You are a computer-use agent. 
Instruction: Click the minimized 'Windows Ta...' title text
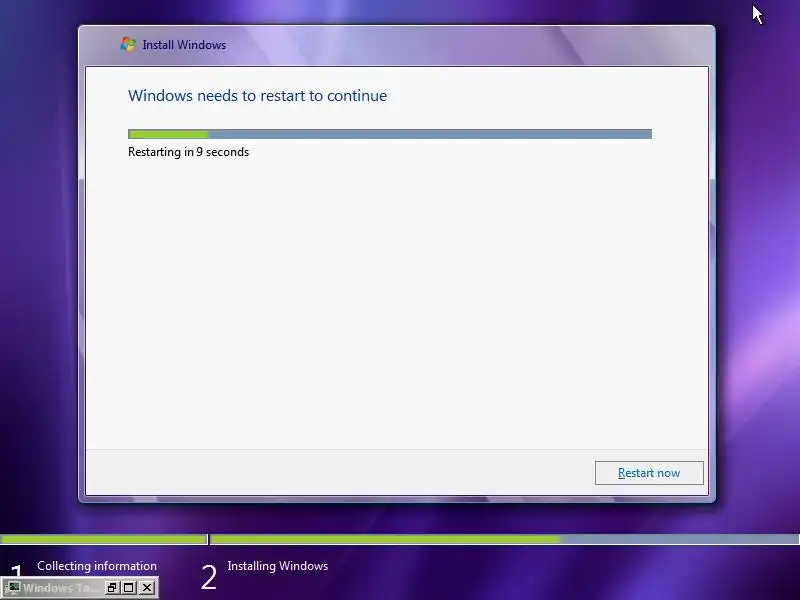60,588
